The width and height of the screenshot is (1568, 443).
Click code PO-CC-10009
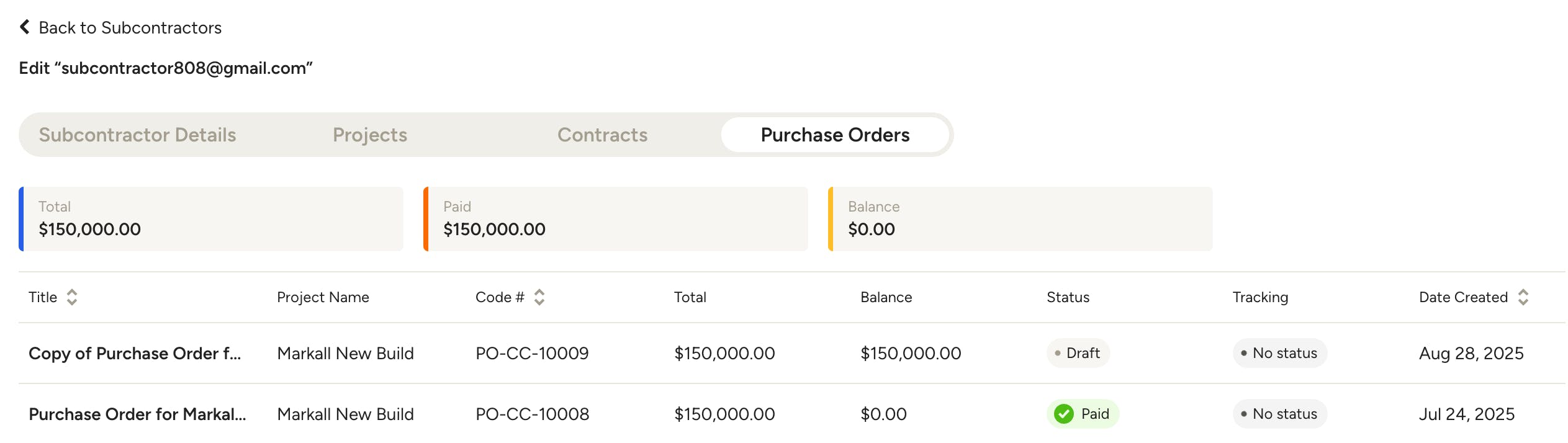(532, 353)
